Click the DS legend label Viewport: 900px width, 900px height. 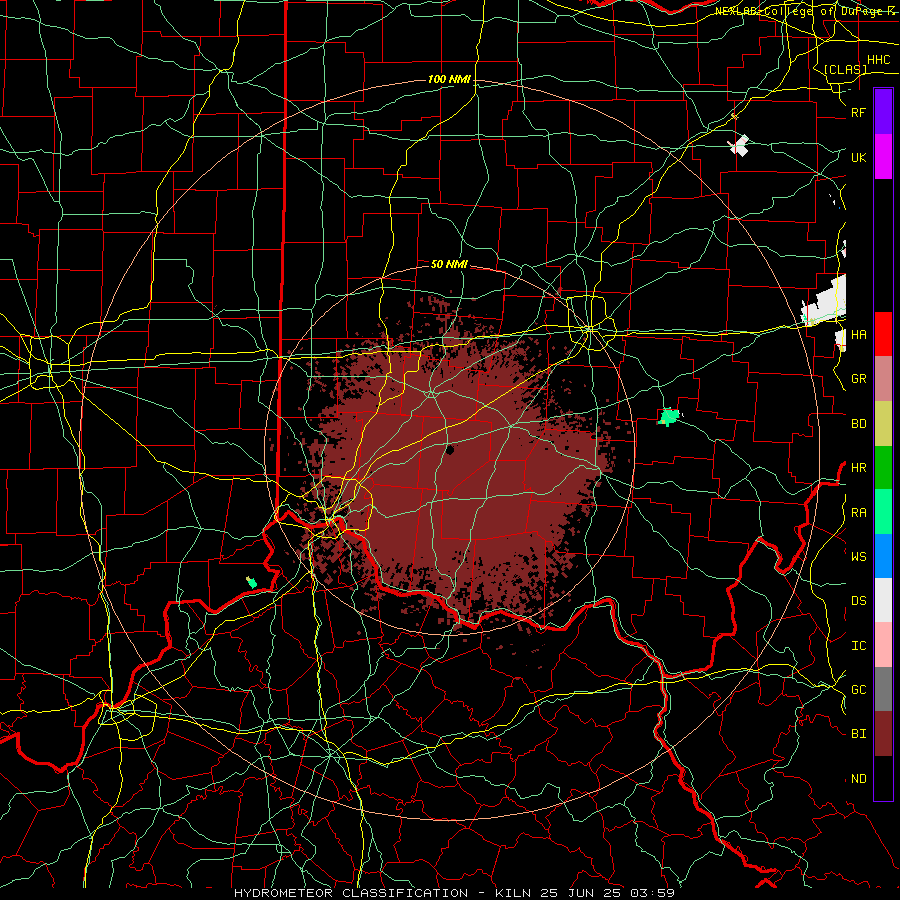(858, 601)
